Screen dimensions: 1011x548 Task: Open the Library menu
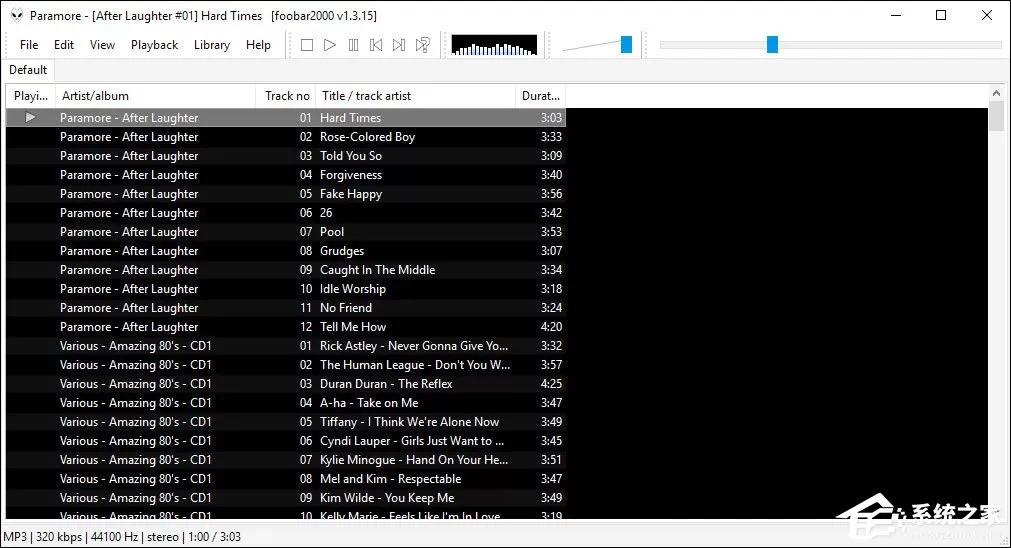click(211, 45)
